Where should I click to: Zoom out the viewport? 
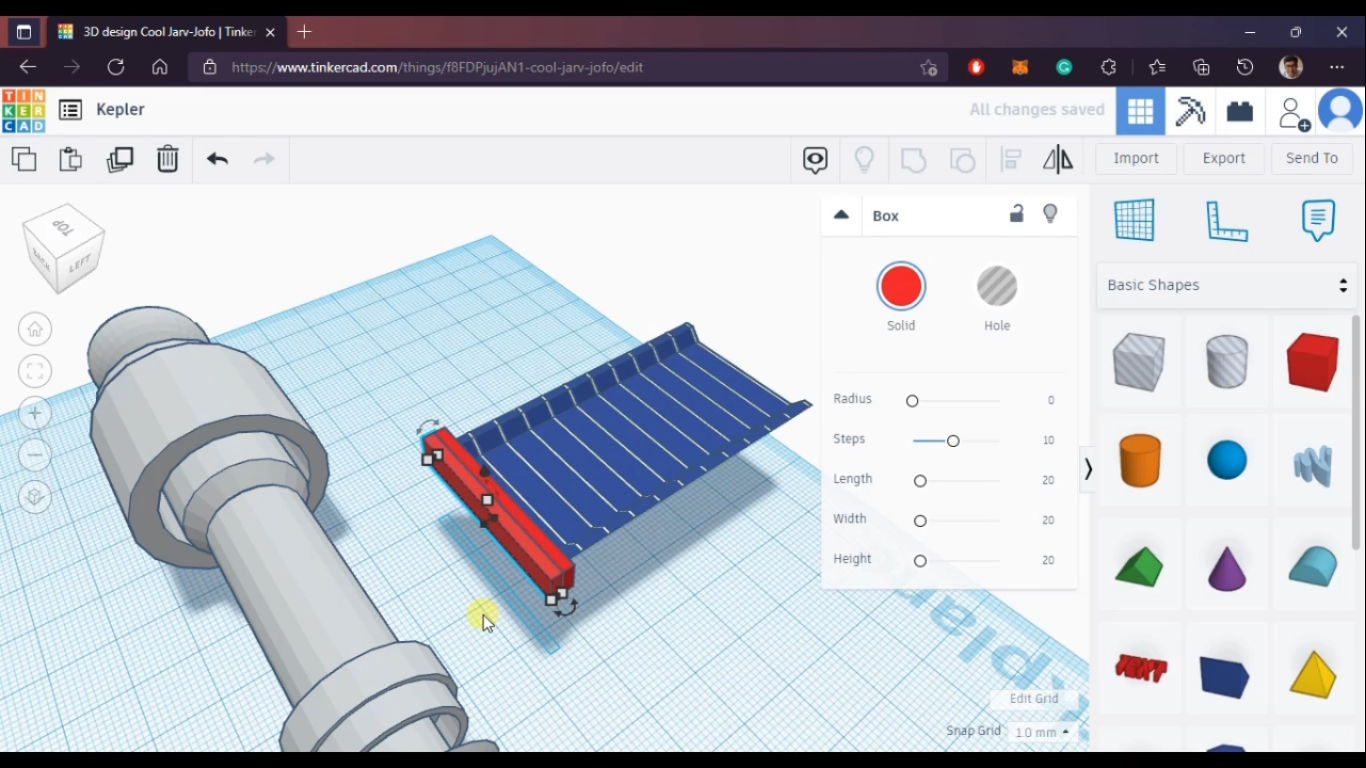[35, 455]
